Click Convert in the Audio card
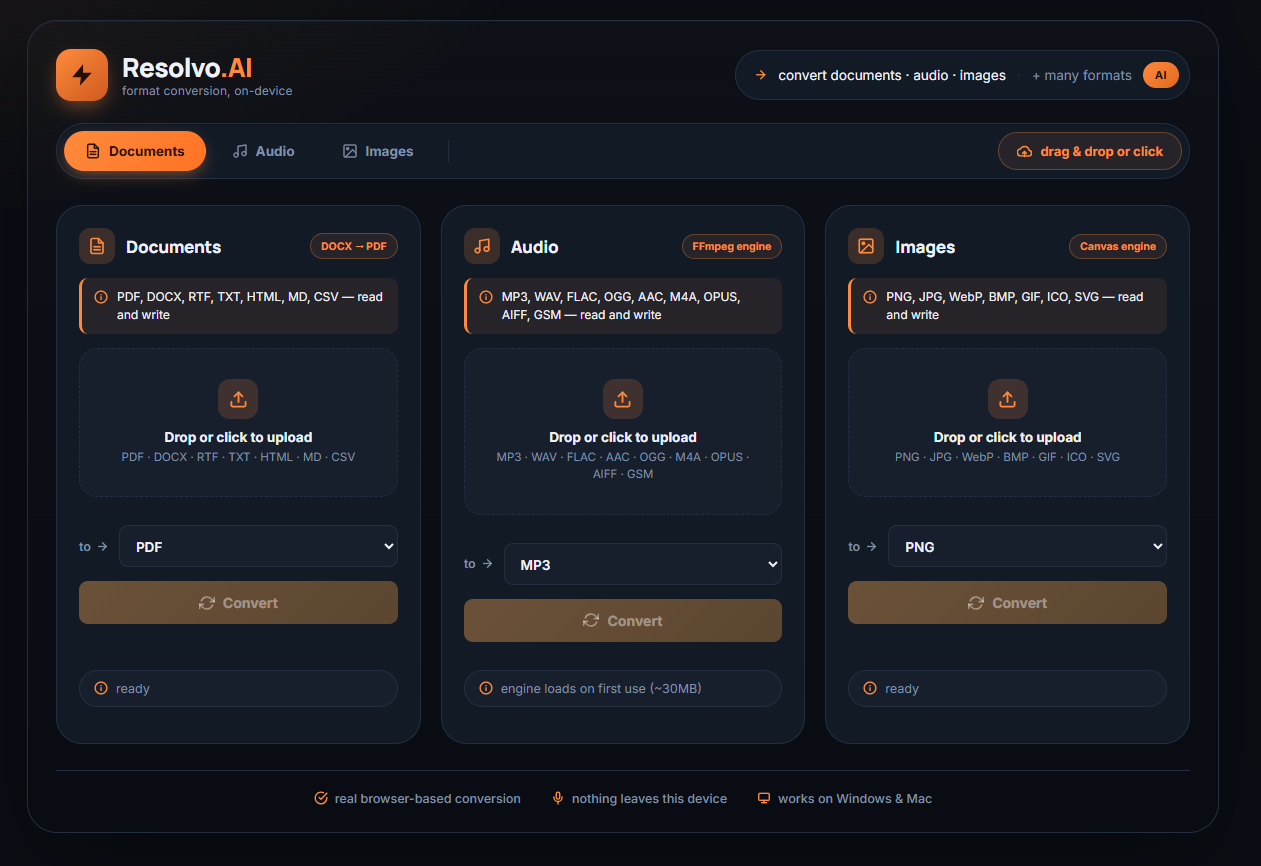Image resolution: width=1261 pixels, height=866 pixels. coord(623,621)
